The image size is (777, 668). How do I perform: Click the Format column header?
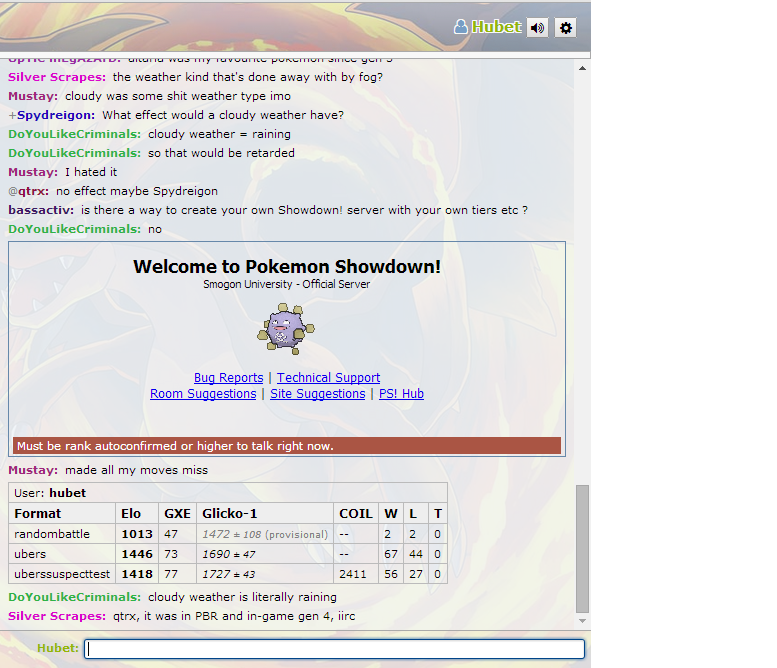click(x=62, y=513)
